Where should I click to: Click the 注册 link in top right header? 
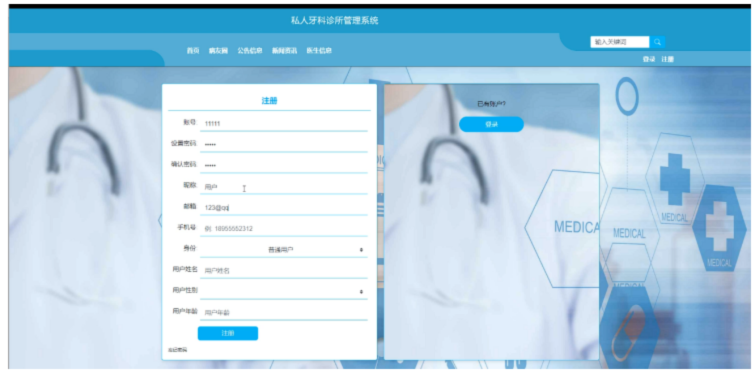pyautogui.click(x=667, y=59)
